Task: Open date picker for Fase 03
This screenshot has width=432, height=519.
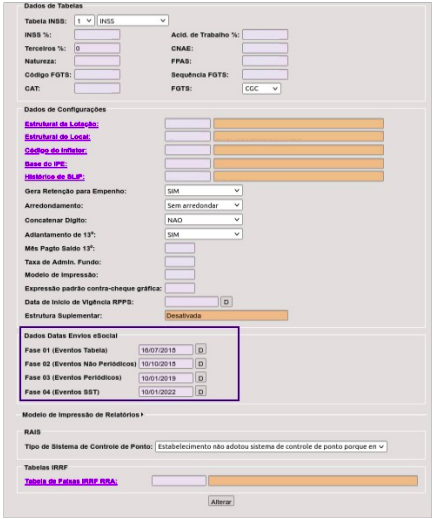Action: 201,378
